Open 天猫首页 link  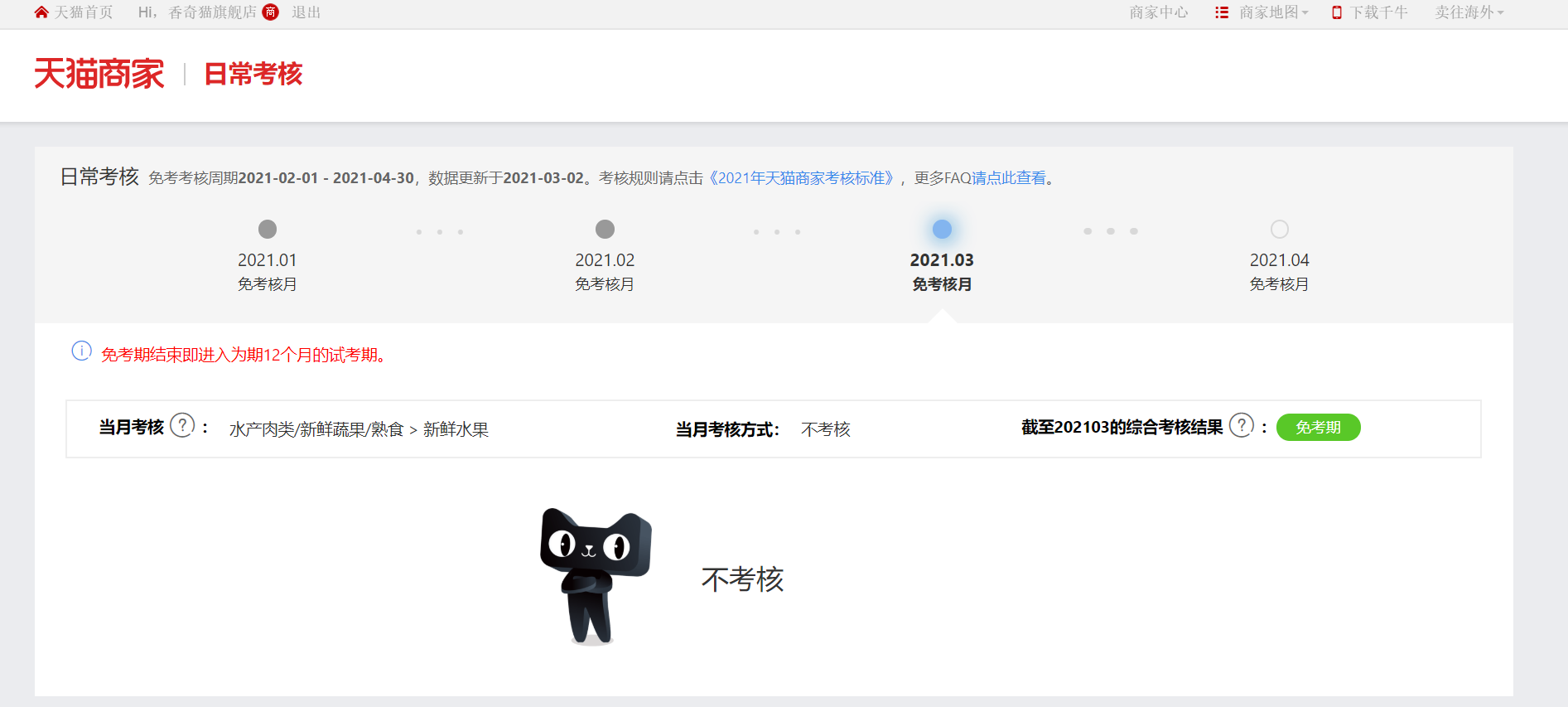(x=84, y=12)
